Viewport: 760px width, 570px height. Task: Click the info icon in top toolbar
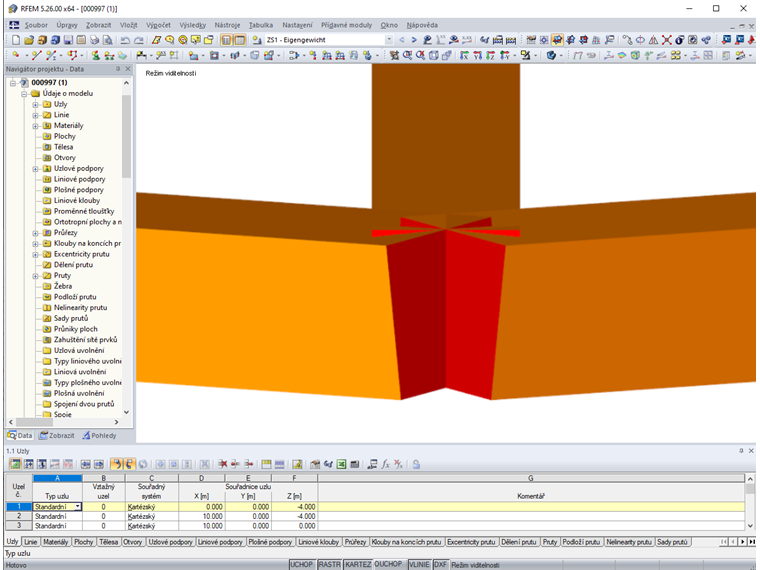(x=679, y=40)
